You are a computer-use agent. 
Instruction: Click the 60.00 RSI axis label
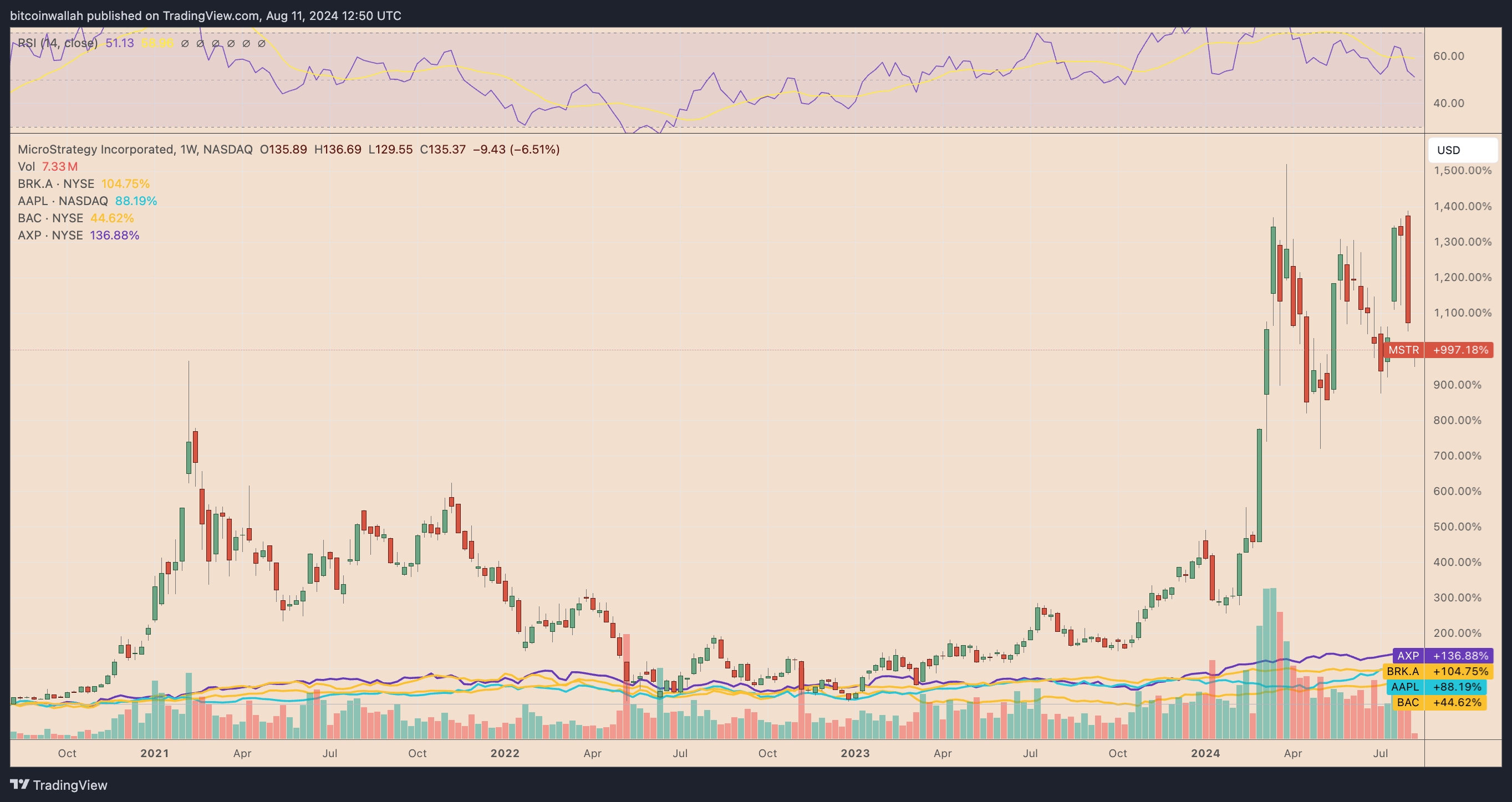[x=1449, y=57]
